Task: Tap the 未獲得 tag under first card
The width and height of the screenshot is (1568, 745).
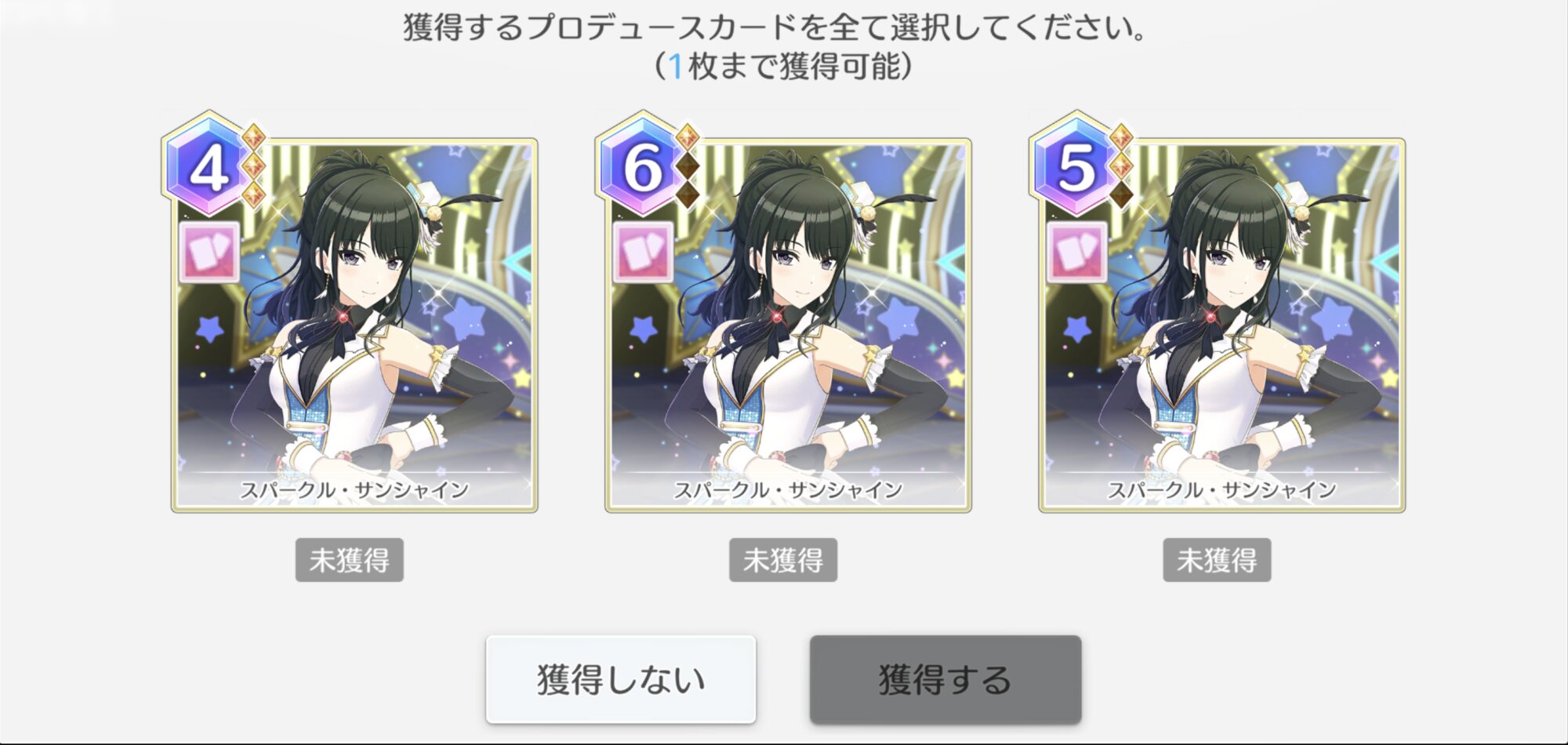Action: 350,560
